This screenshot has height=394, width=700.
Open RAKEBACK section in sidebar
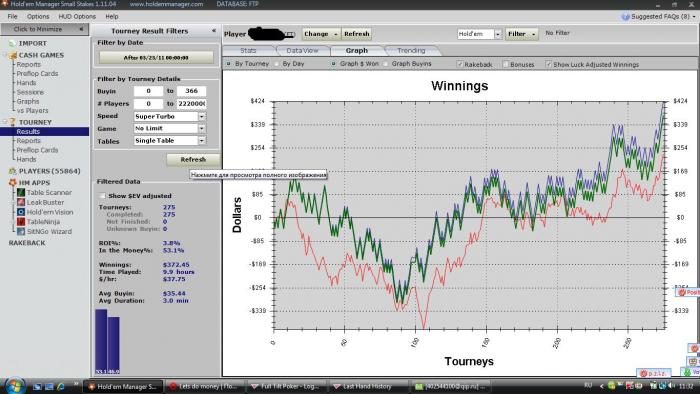click(x=27, y=243)
